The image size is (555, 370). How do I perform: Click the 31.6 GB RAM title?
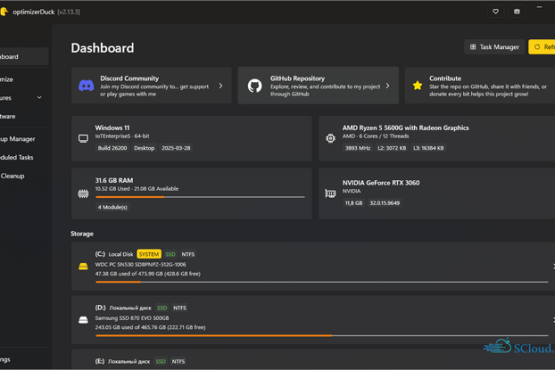tap(114, 180)
